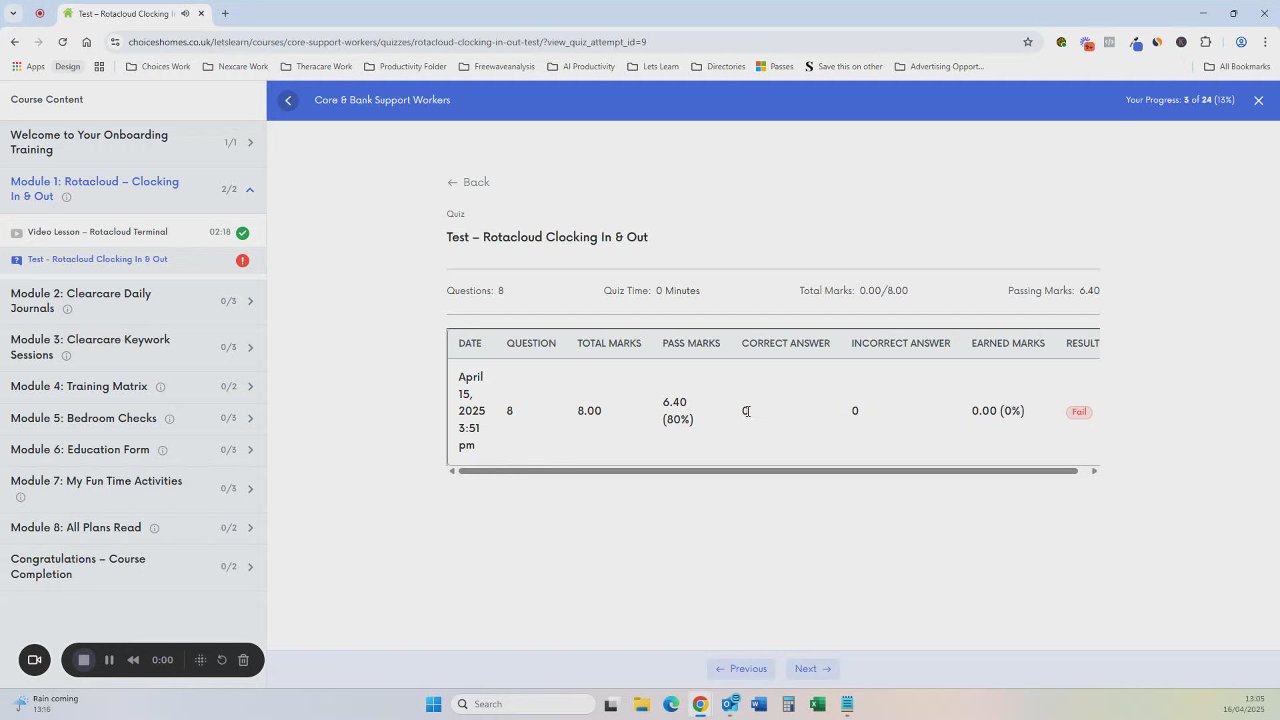The width and height of the screenshot is (1280, 720).
Task: Open the Design bookmark
Action: [x=68, y=67]
